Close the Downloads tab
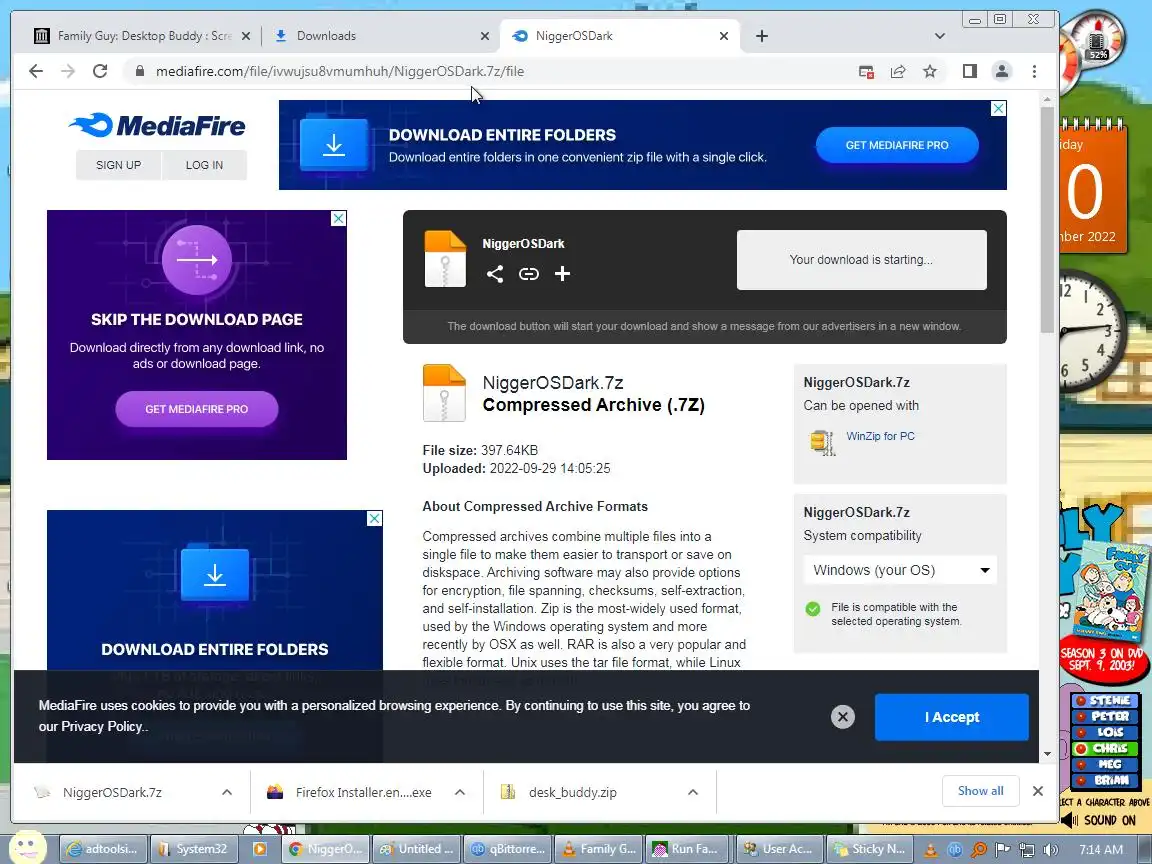The width and height of the screenshot is (1152, 864). coord(485,36)
